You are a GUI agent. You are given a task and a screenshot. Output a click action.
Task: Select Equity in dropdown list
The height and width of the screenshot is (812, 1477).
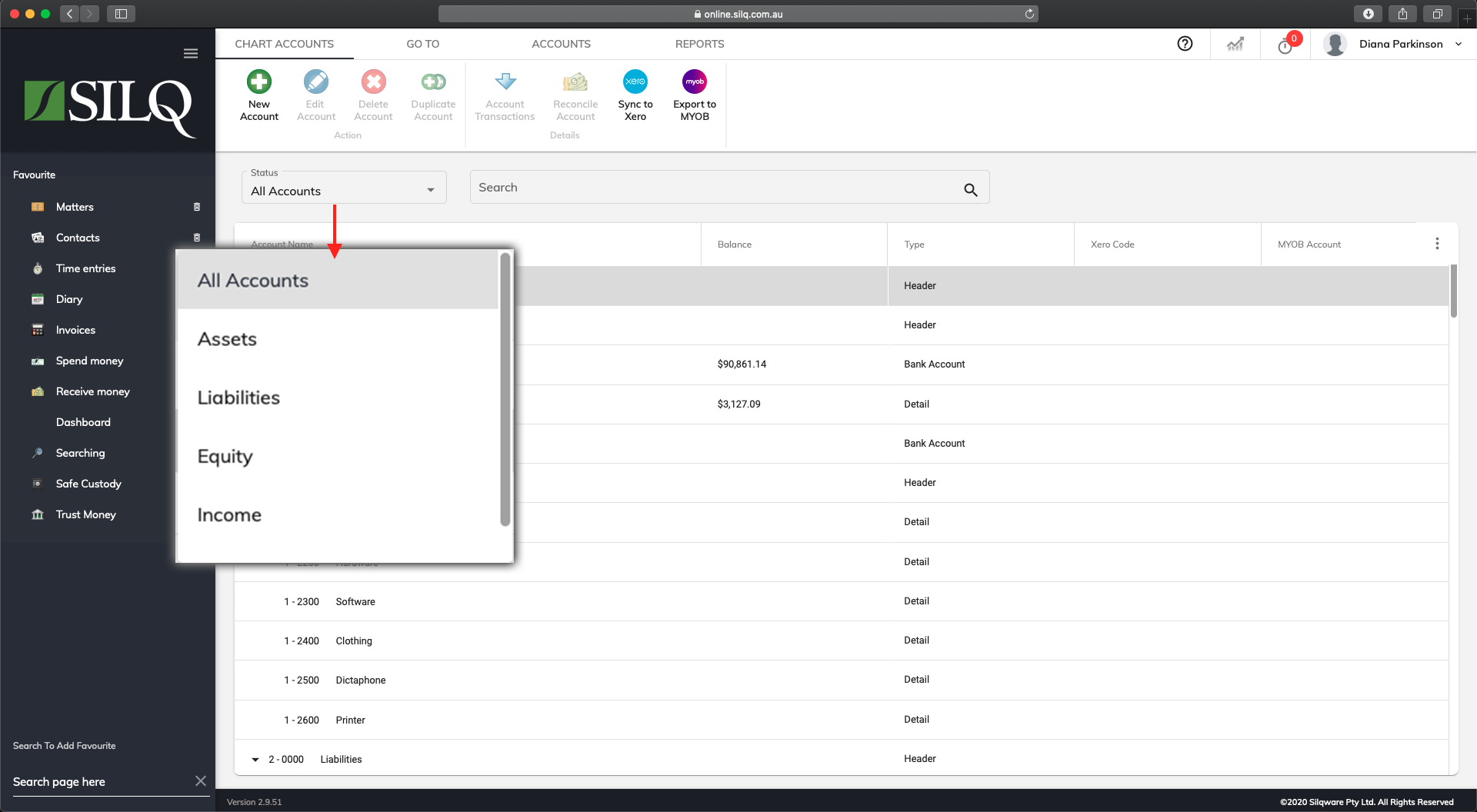coord(338,456)
